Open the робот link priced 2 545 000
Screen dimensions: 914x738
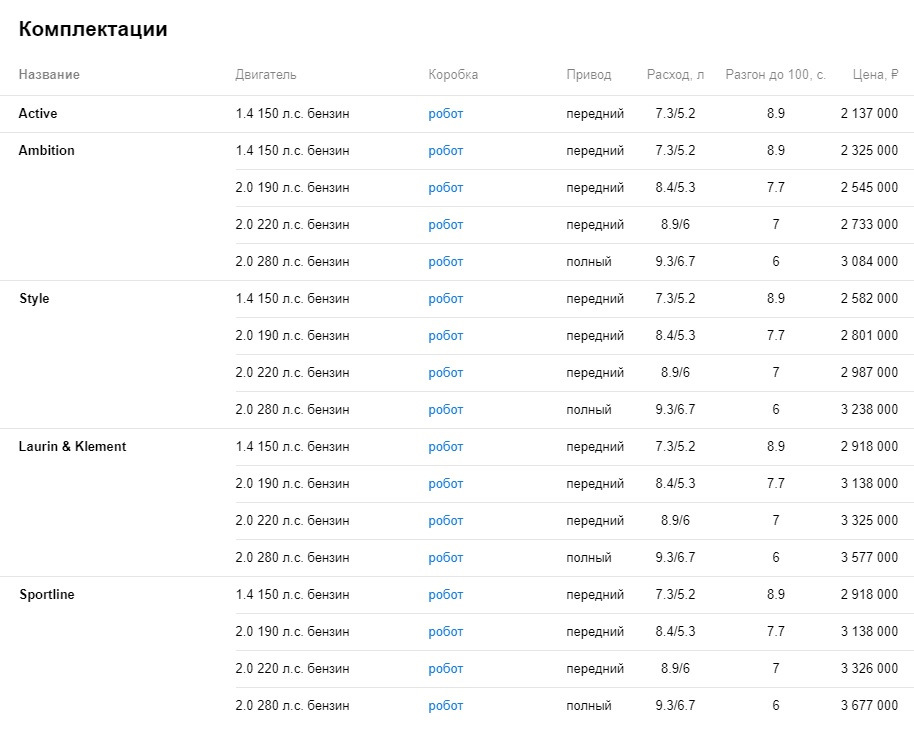pyautogui.click(x=445, y=188)
